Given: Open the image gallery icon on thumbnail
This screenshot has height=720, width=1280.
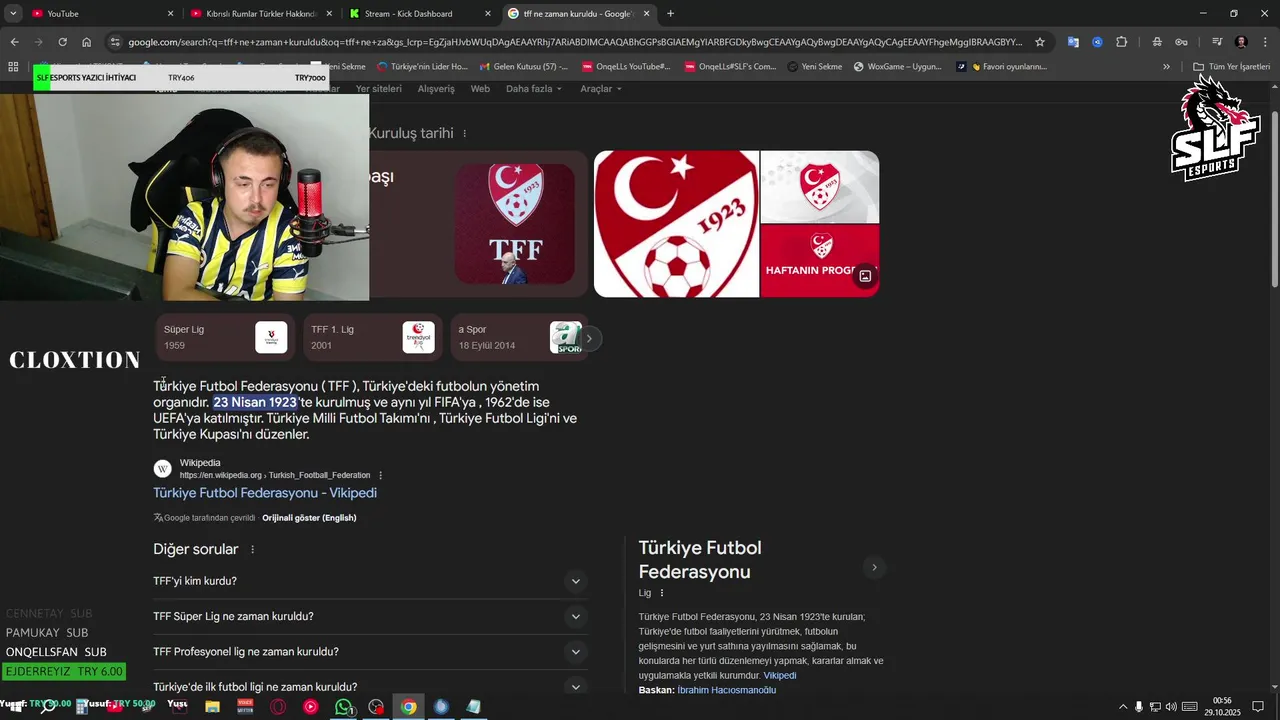Looking at the screenshot, I should click(x=865, y=276).
